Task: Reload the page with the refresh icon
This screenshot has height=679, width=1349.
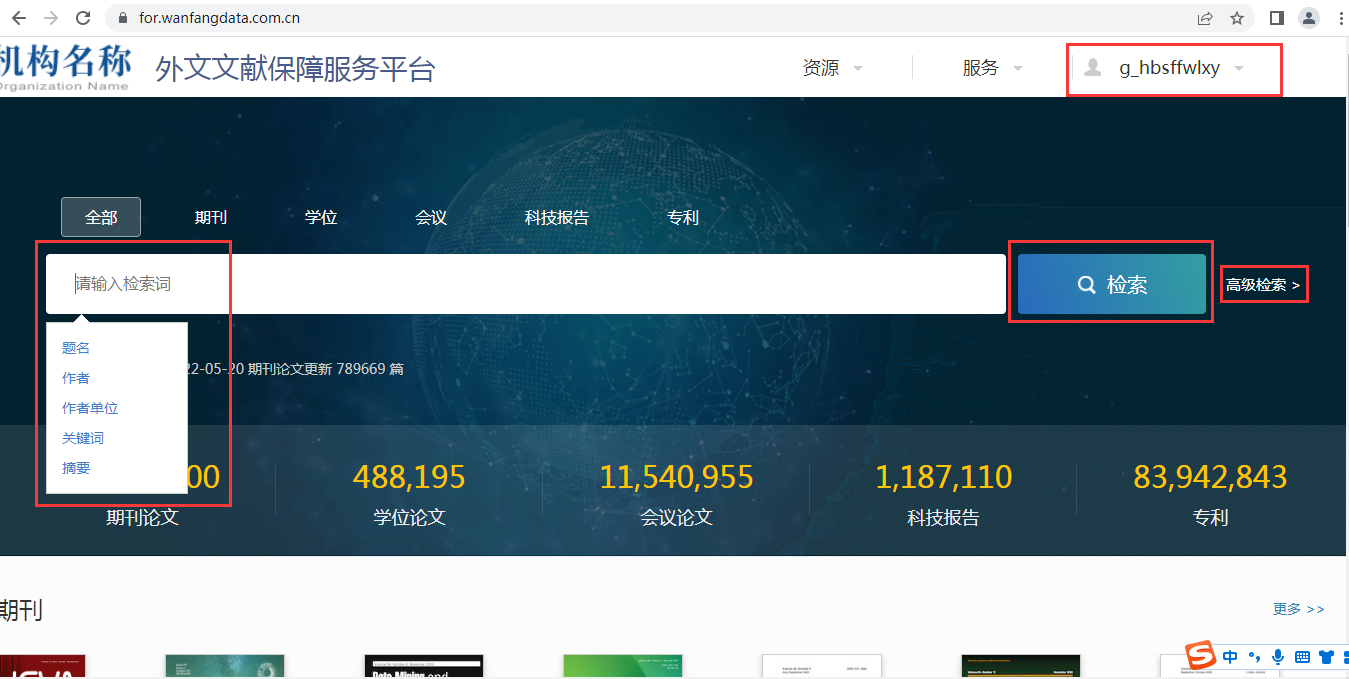Action: [x=83, y=18]
